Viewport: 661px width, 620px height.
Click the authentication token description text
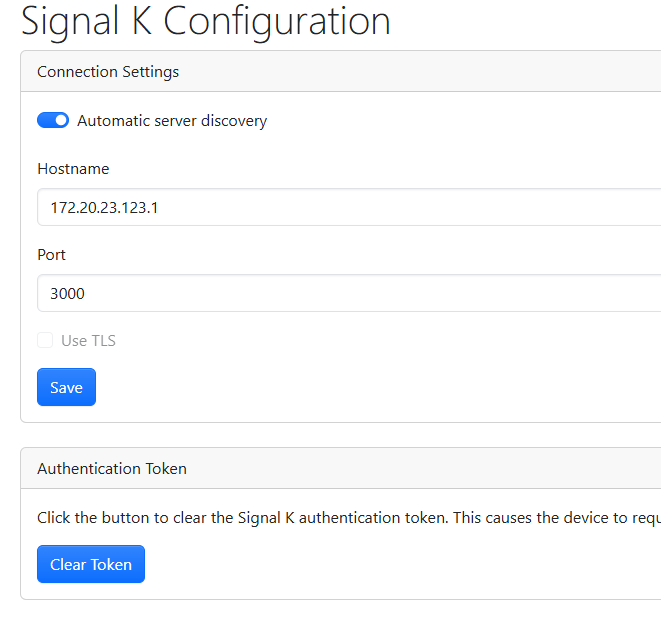coord(349,518)
